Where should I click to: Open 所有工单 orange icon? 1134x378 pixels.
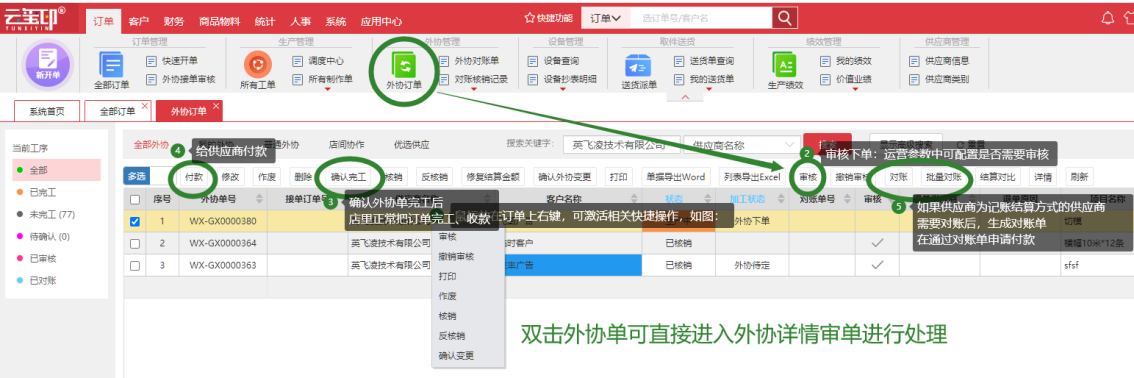pyautogui.click(x=257, y=64)
